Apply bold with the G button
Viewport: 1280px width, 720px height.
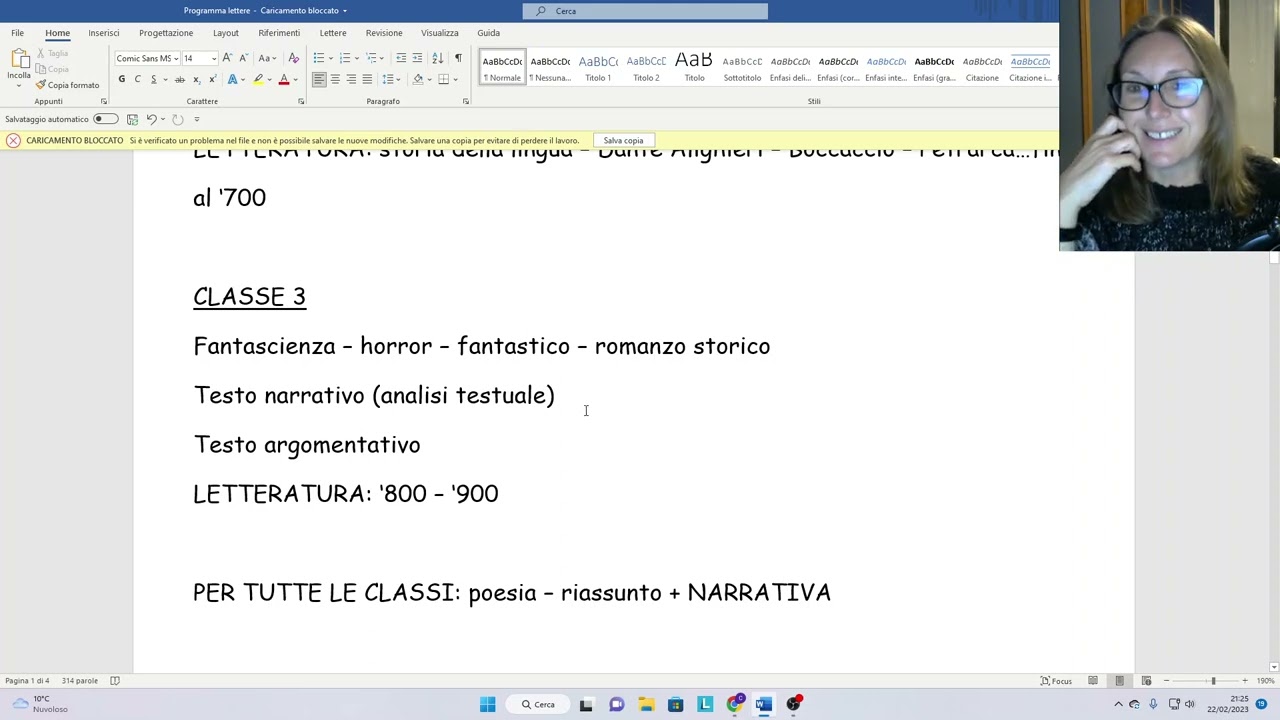tap(122, 79)
